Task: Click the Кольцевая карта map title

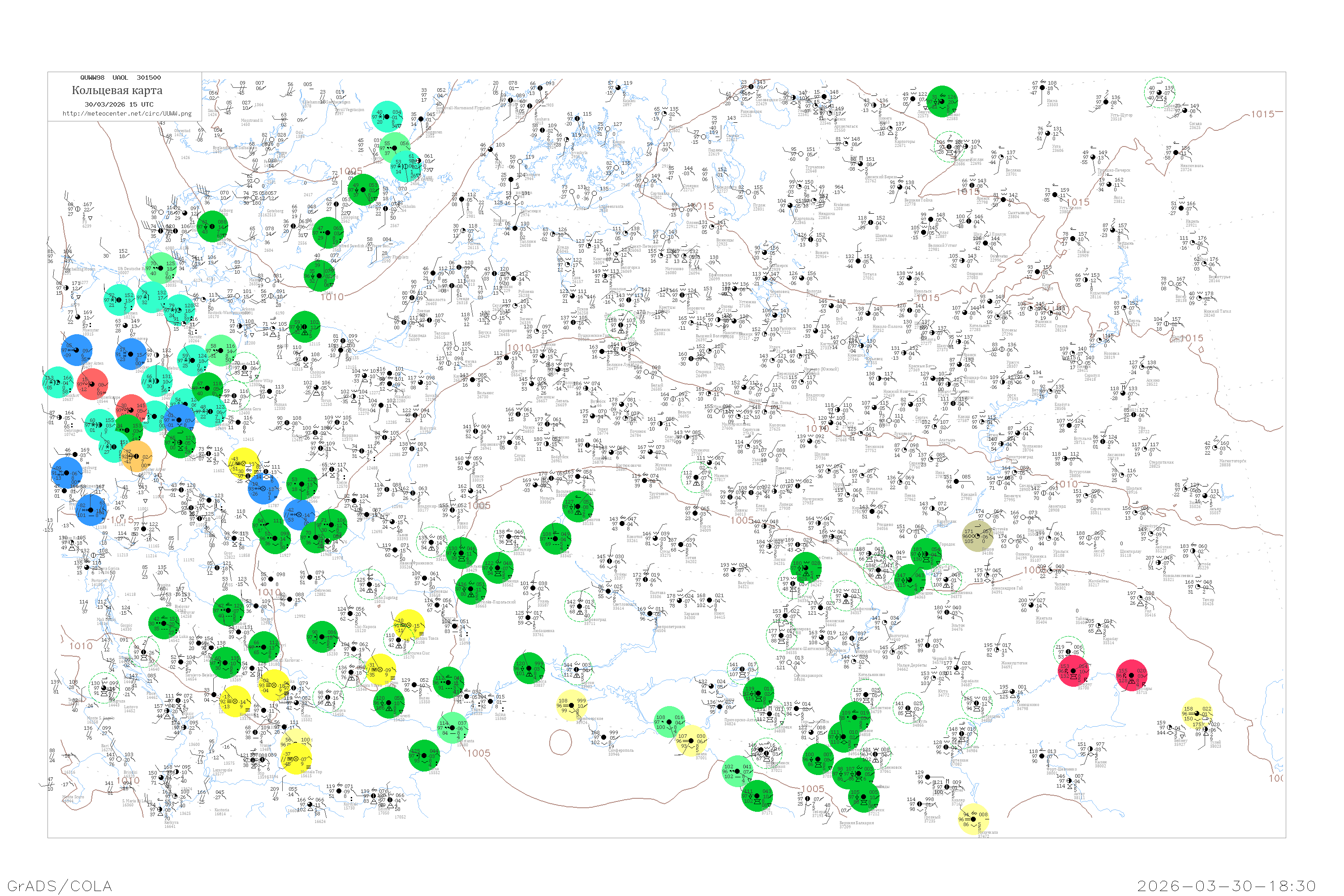Action: click(x=117, y=90)
